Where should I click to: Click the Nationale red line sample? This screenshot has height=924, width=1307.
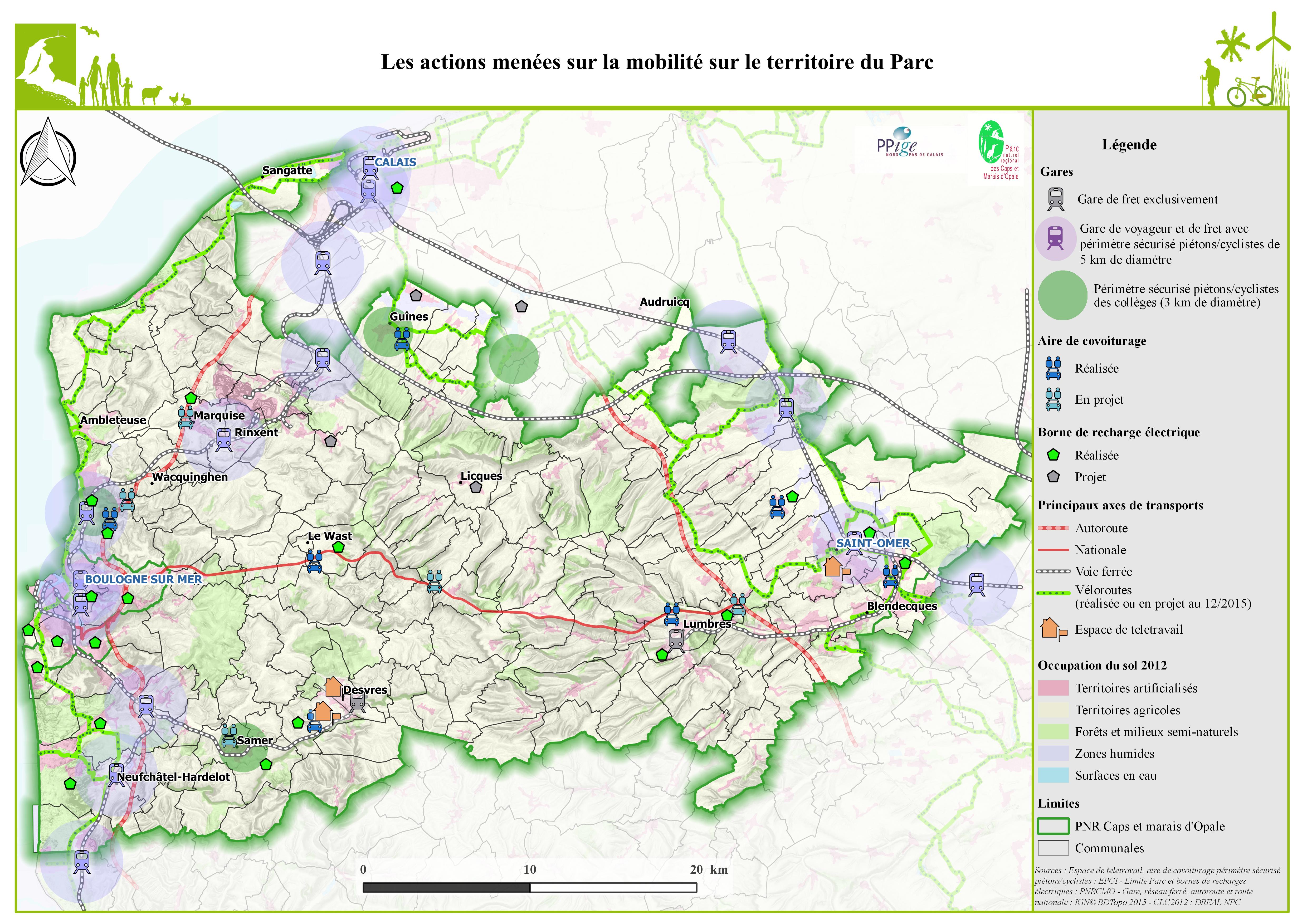pyautogui.click(x=1053, y=550)
